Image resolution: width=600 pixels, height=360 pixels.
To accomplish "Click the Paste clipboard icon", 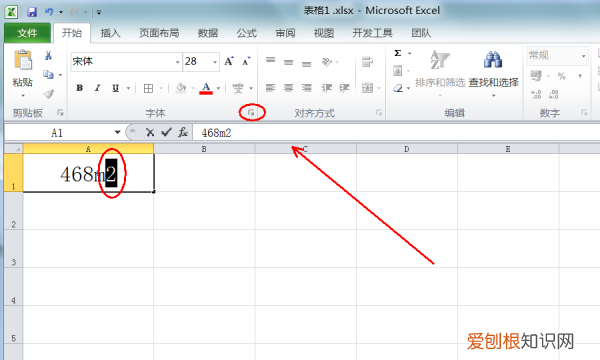I will pos(23,60).
